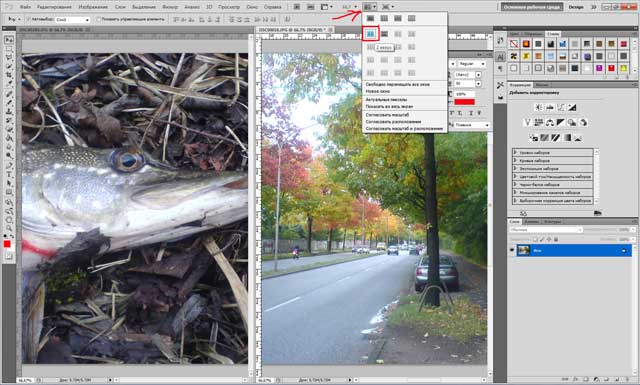
Task: Add a Curves adjustment
Action: point(561,107)
